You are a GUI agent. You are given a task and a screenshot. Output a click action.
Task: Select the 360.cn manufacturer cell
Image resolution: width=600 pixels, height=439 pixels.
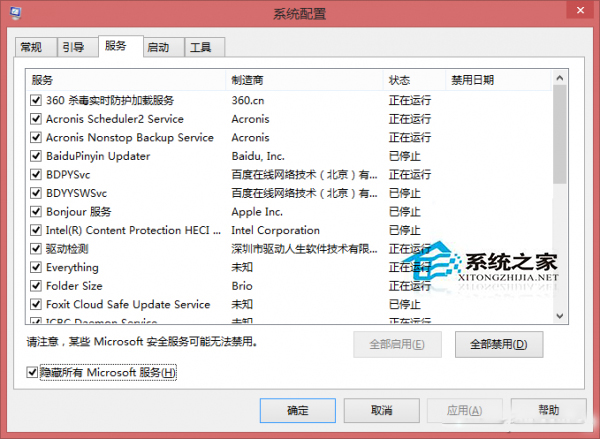(248, 100)
